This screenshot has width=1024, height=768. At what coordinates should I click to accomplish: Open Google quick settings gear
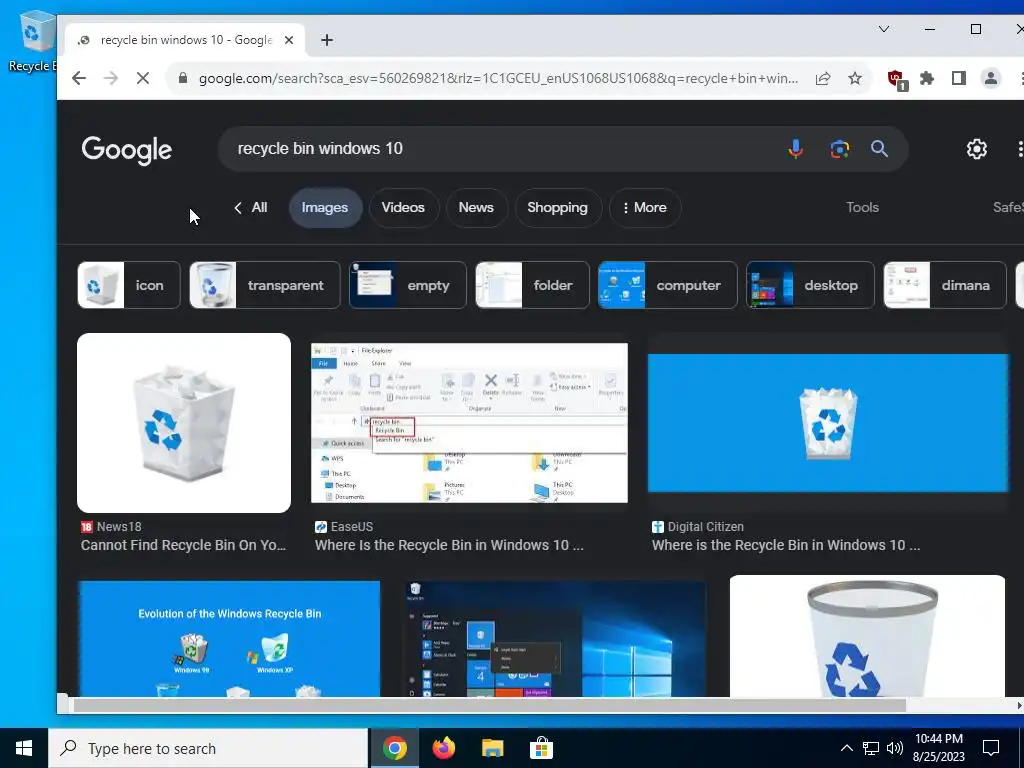coord(976,149)
